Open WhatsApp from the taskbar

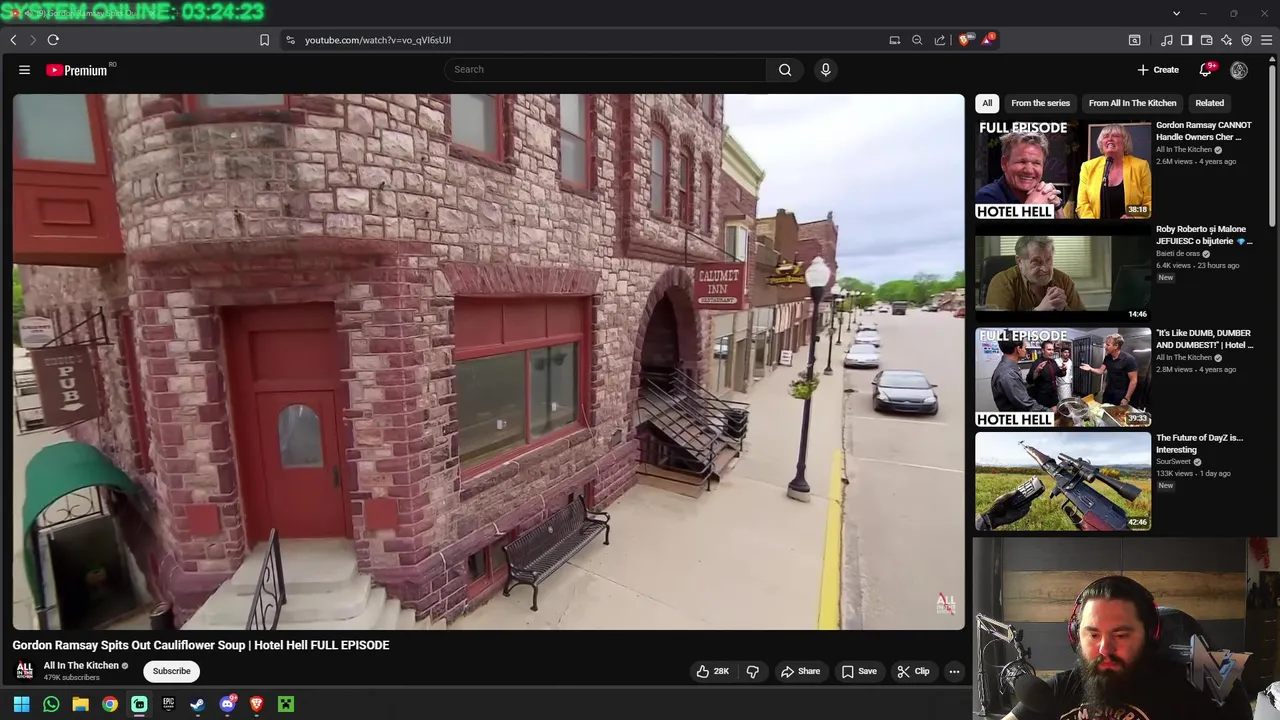coord(51,704)
